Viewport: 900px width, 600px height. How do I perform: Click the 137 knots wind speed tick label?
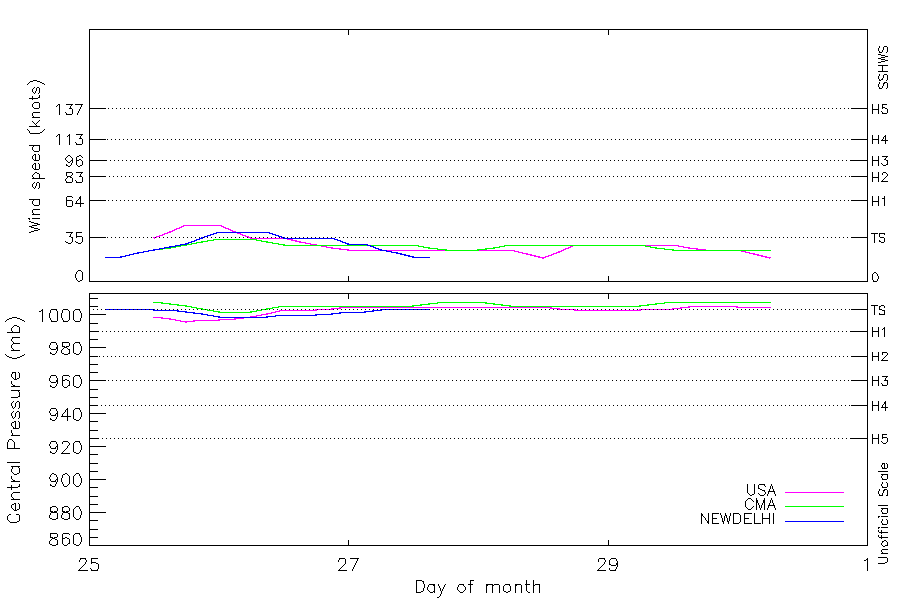[x=69, y=109]
